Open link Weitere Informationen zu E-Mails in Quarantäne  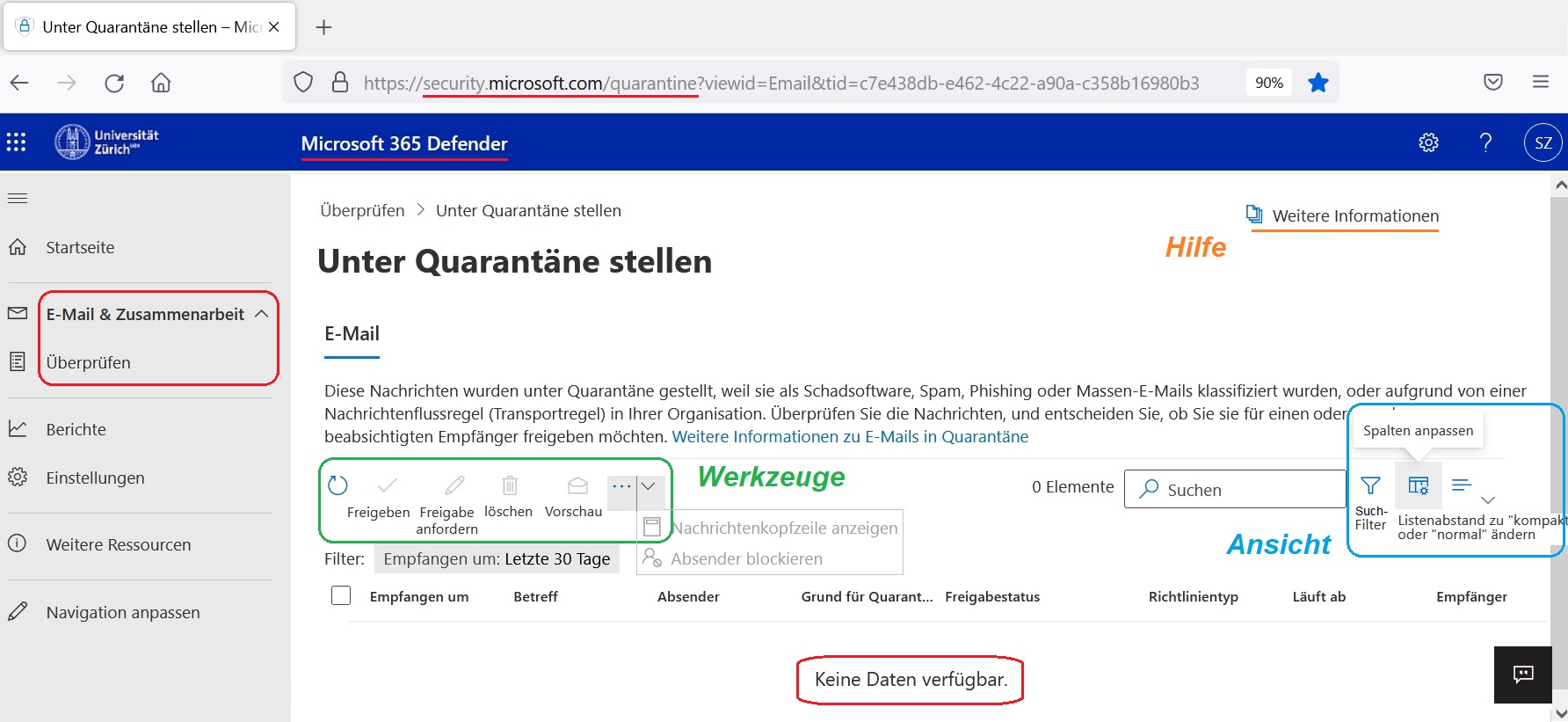(x=850, y=436)
